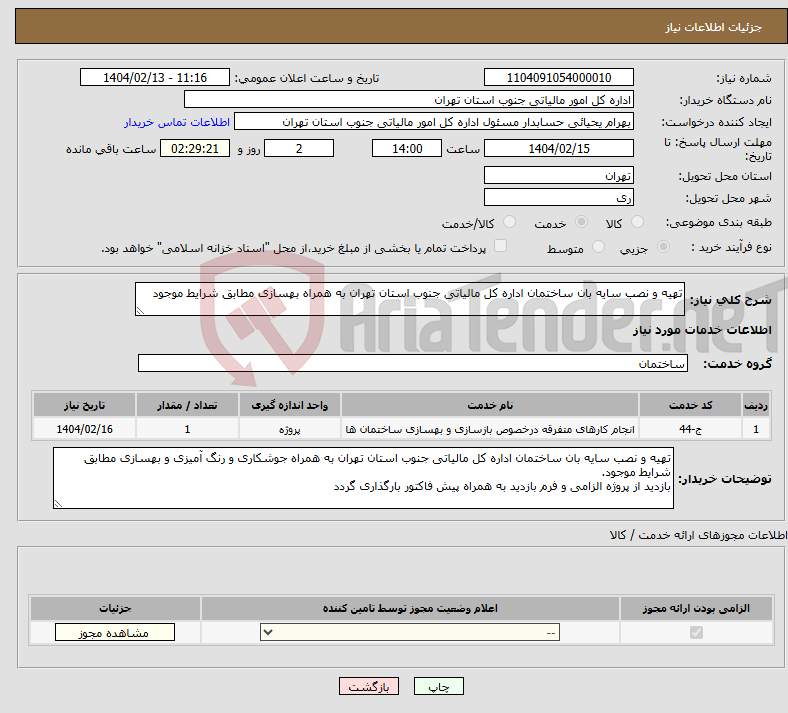Click the need number field 1104091054000010
The height and width of the screenshot is (713, 788).
point(558,77)
